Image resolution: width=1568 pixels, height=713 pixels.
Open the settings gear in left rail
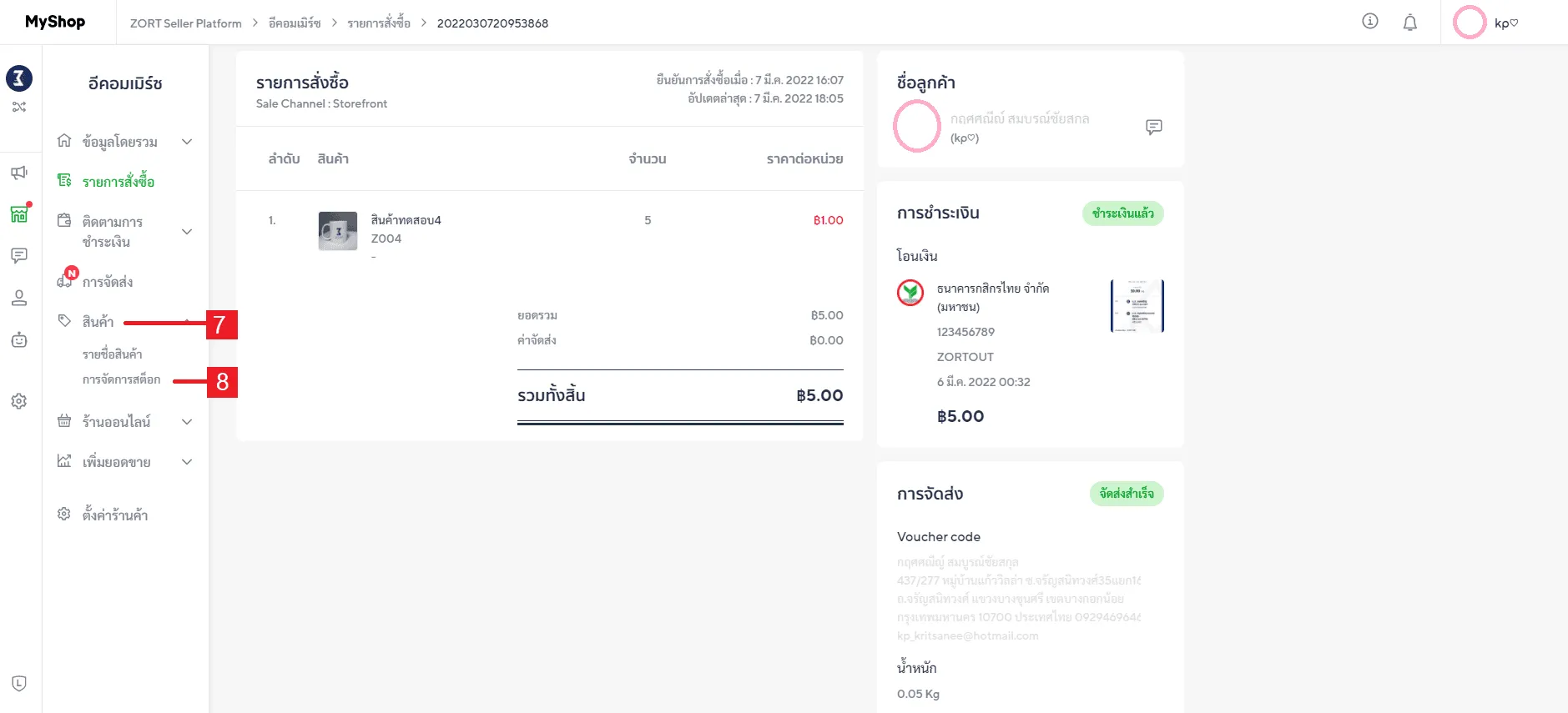[x=19, y=401]
